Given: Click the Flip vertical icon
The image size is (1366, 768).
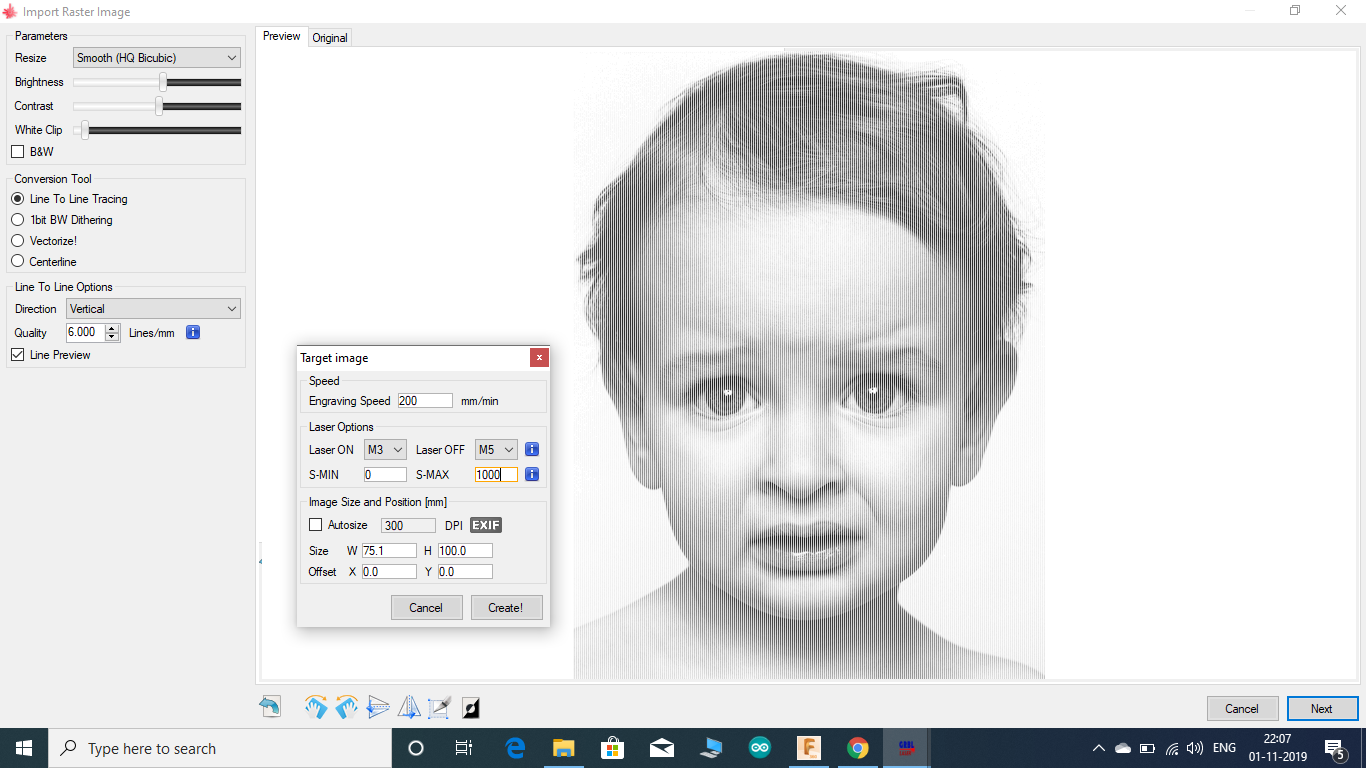Looking at the screenshot, I should 377,707.
